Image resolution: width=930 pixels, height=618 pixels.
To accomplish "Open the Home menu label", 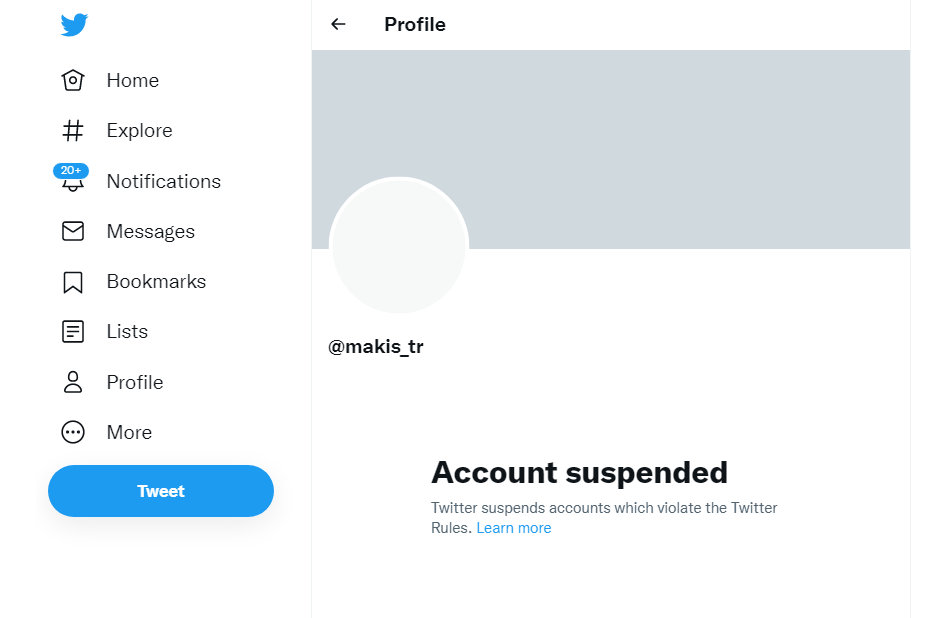I will (x=132, y=80).
